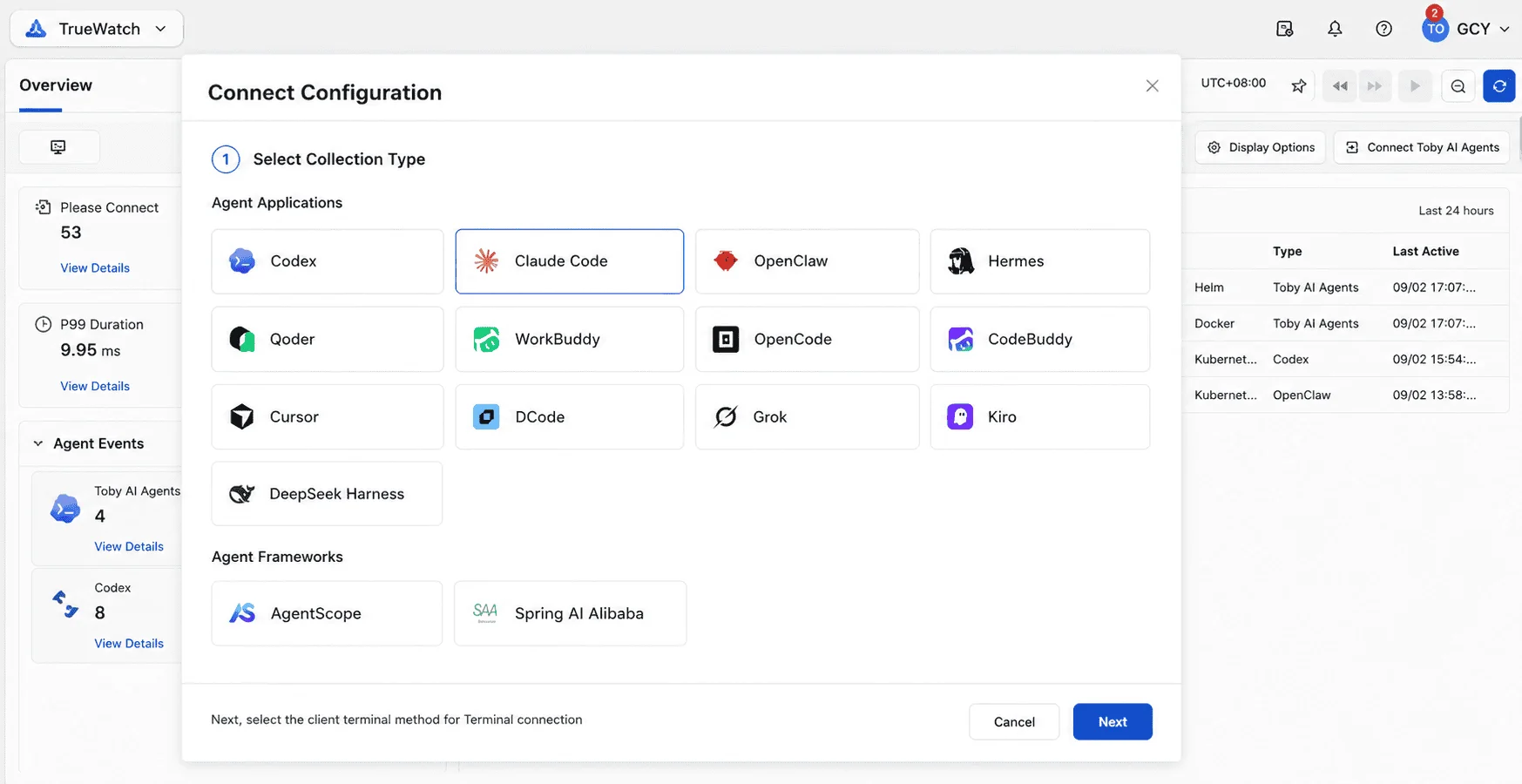Switch to the Overview tab

[x=56, y=85]
